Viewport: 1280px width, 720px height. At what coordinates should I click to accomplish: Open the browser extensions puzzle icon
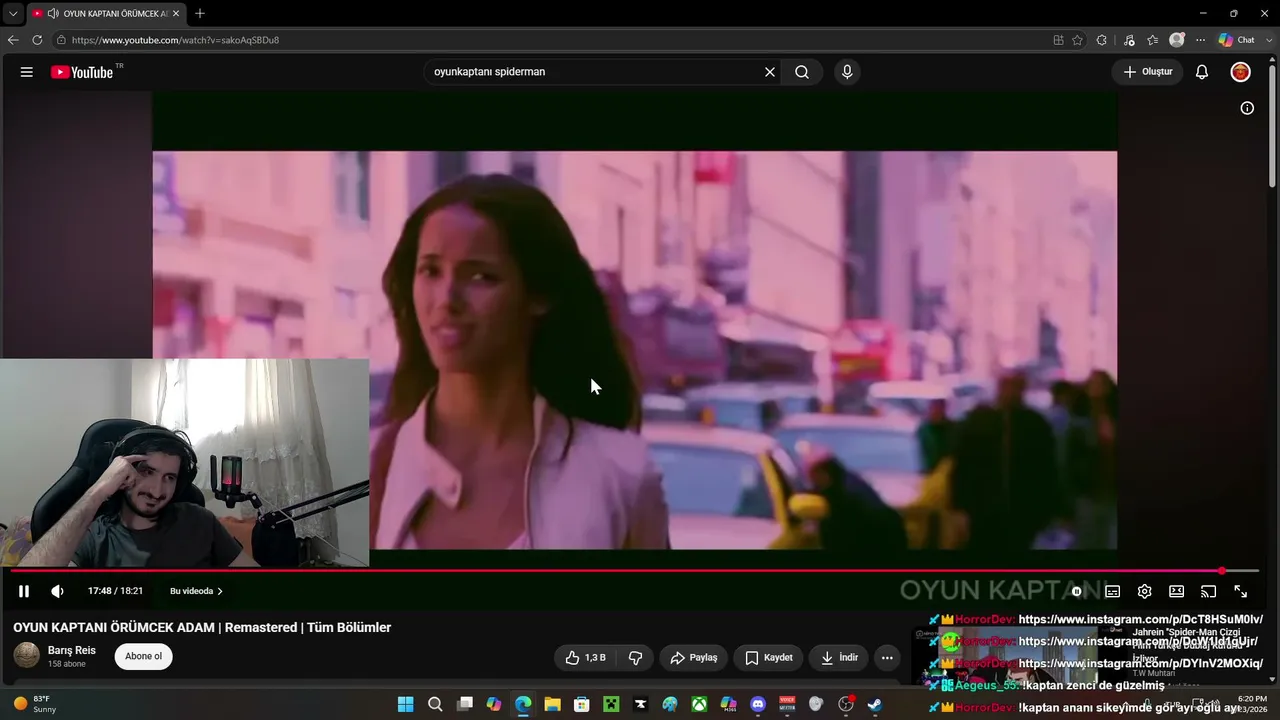(x=1102, y=40)
